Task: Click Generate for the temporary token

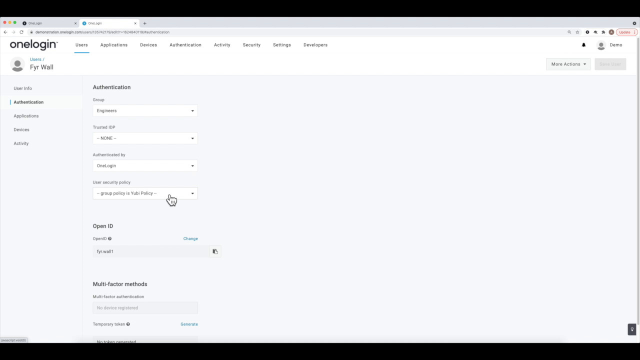Action: click(189, 324)
